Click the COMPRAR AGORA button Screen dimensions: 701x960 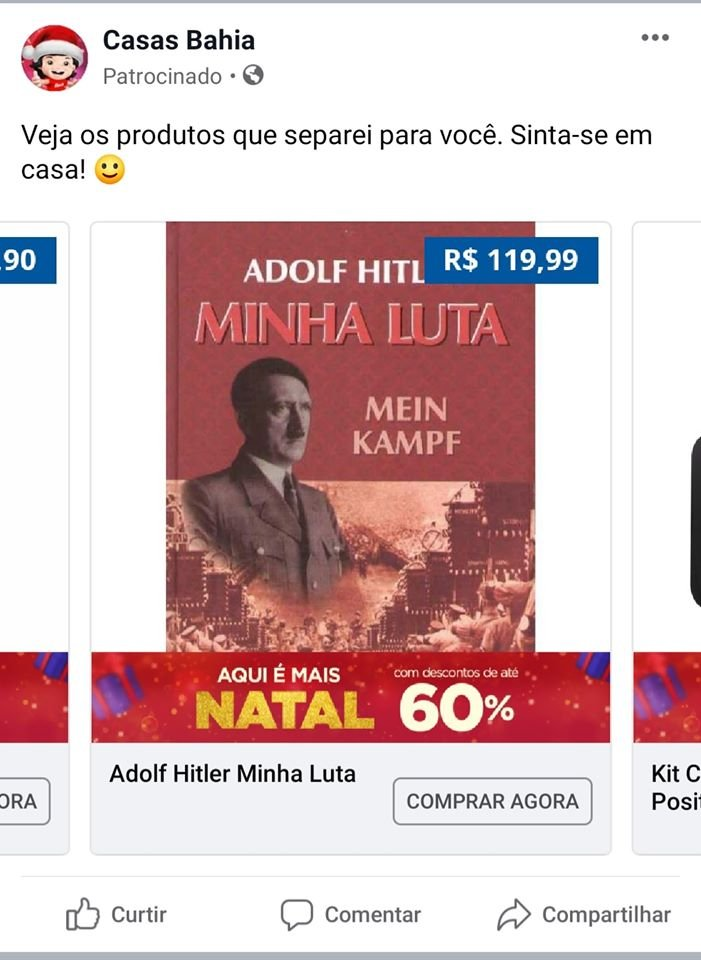(x=492, y=801)
